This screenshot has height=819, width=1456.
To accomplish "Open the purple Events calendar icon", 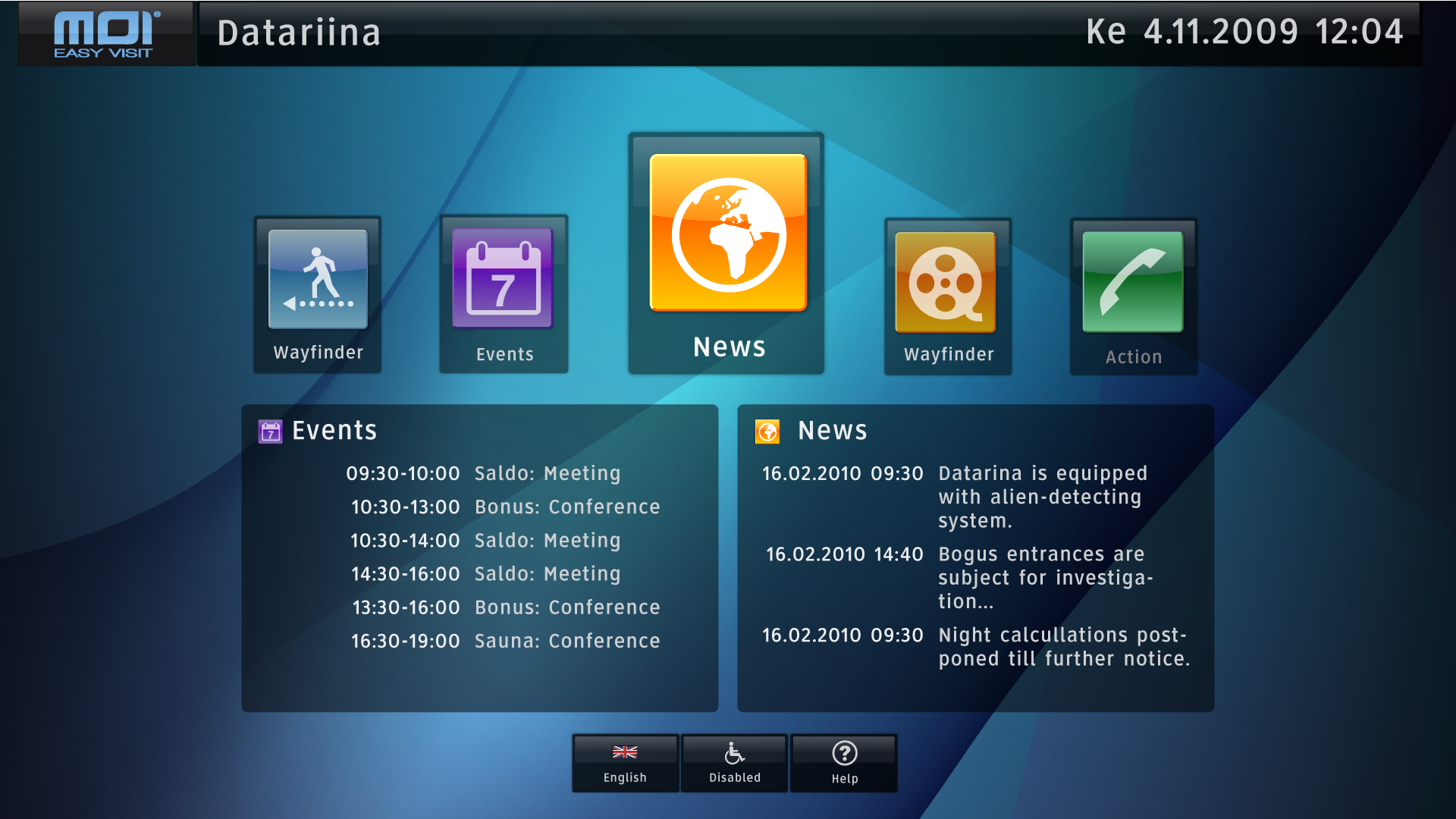I will pos(504,278).
